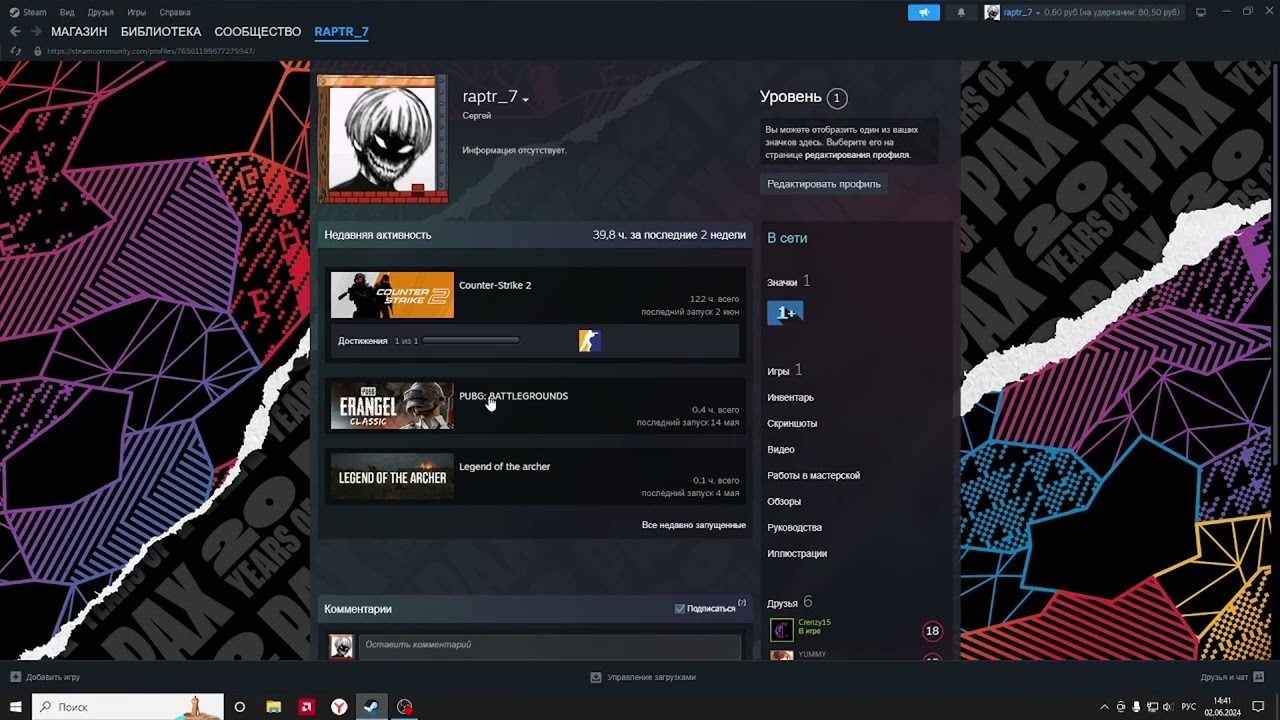1280x720 pixels.
Task: Open the AMD software taskbar icon
Action: click(x=306, y=707)
